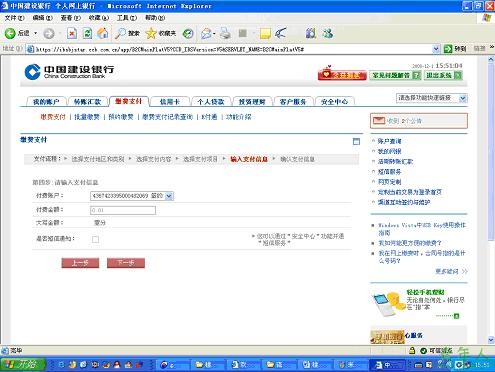Image resolution: width=495 pixels, height=372 pixels.
Task: Stop page loading with red X icon
Action: 72,33
